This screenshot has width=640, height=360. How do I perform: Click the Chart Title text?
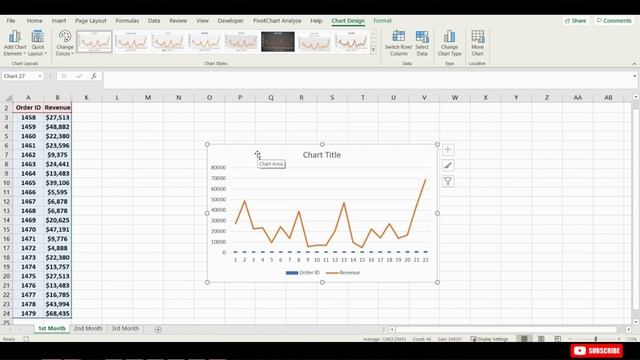322,155
